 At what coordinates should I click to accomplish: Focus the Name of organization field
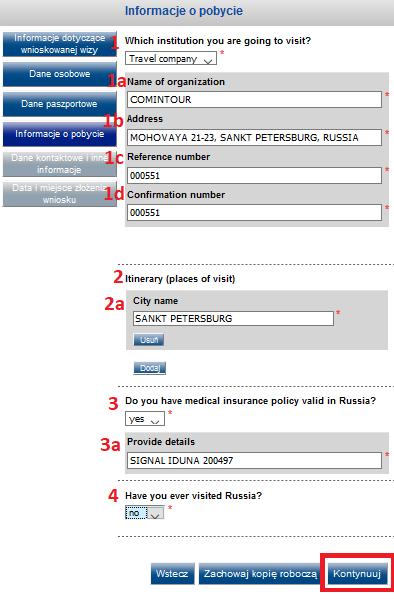tap(254, 100)
